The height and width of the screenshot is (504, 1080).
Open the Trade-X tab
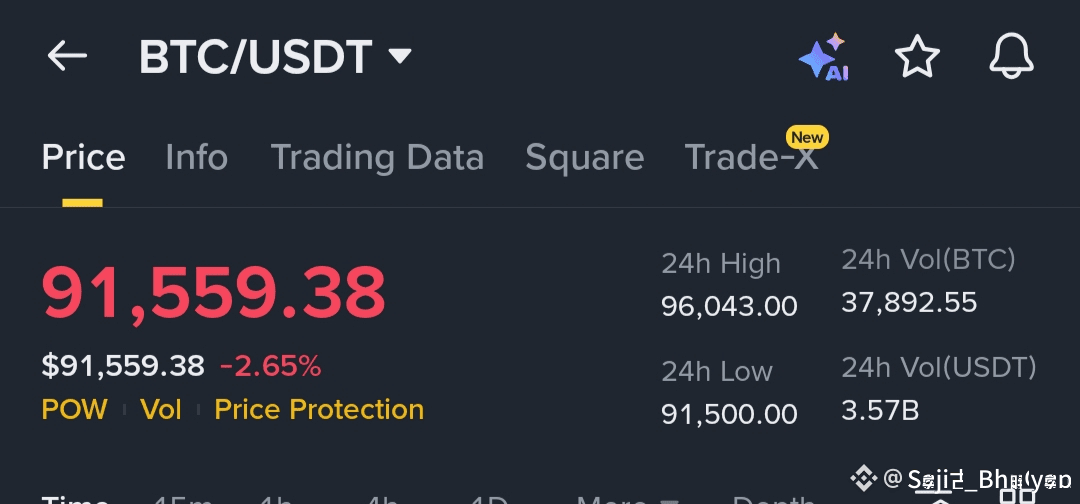click(750, 158)
